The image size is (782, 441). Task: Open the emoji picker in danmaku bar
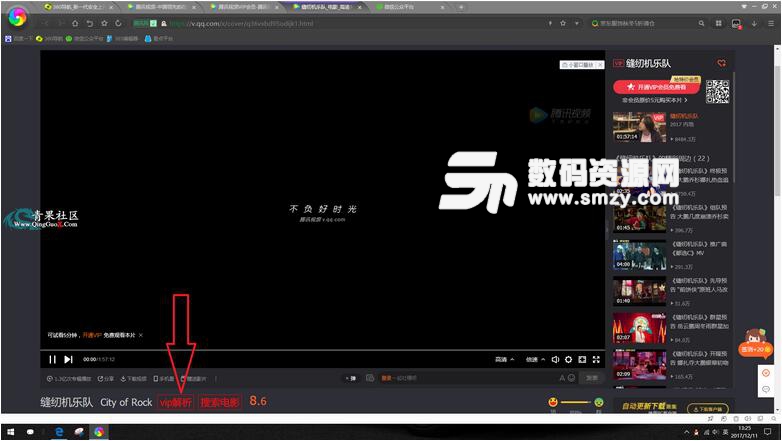point(572,378)
